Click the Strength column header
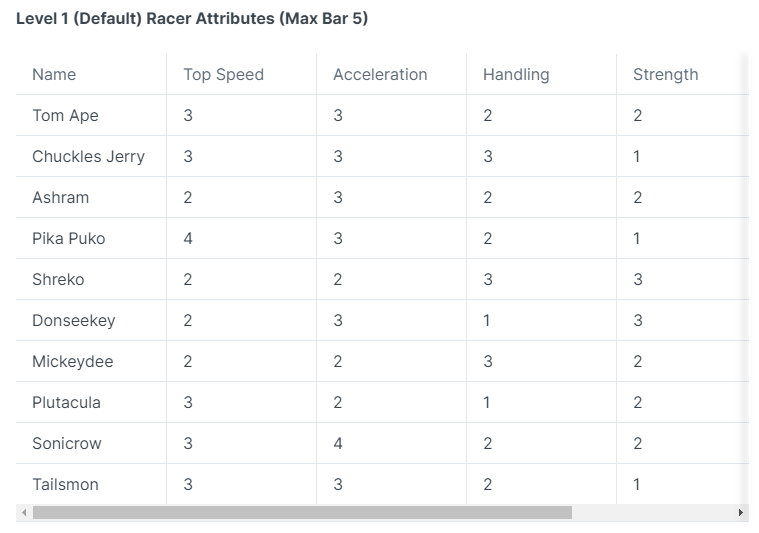759x533 pixels. (x=683, y=75)
